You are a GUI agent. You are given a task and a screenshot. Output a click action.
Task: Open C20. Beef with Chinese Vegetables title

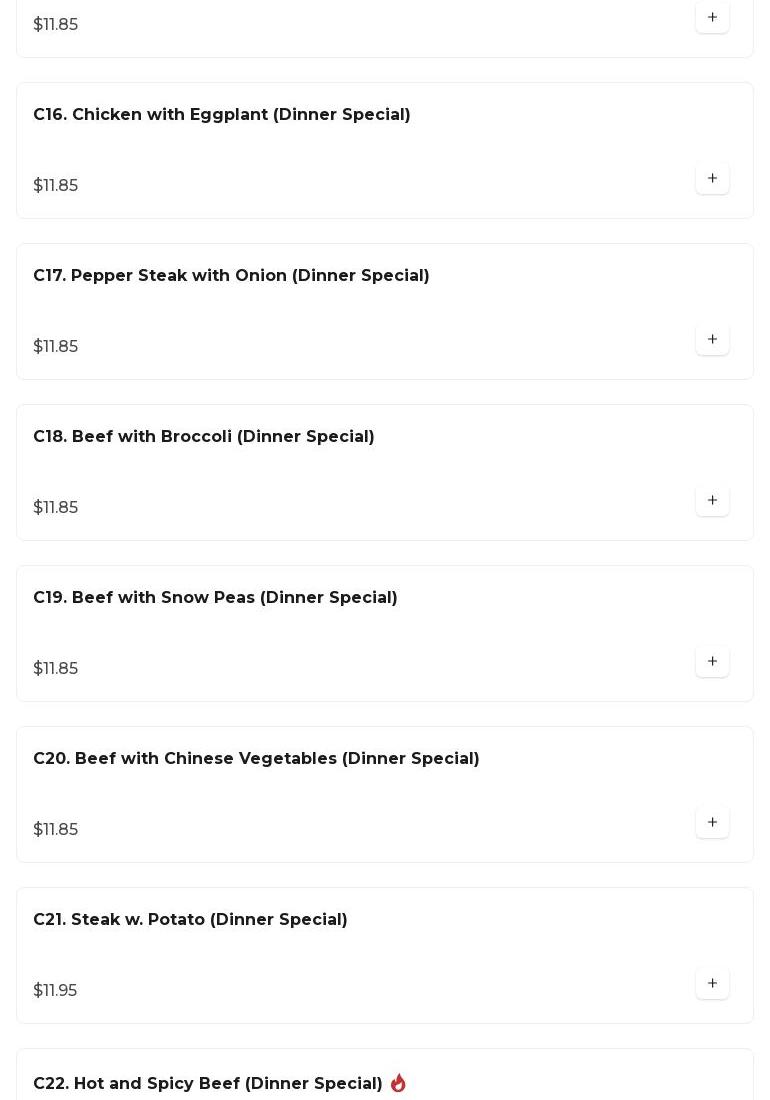click(x=256, y=759)
